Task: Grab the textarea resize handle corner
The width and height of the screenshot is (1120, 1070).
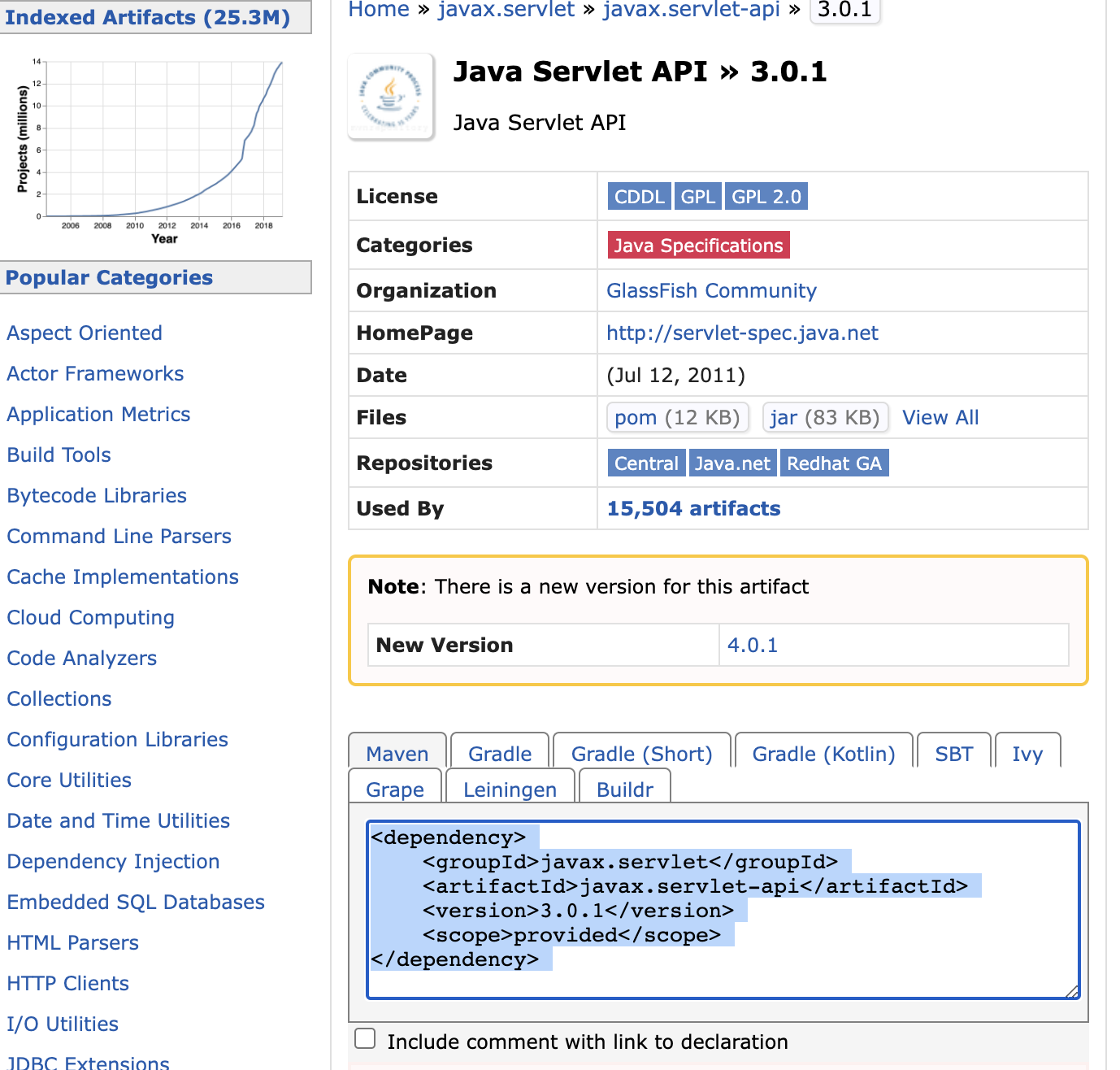Action: (x=1072, y=990)
